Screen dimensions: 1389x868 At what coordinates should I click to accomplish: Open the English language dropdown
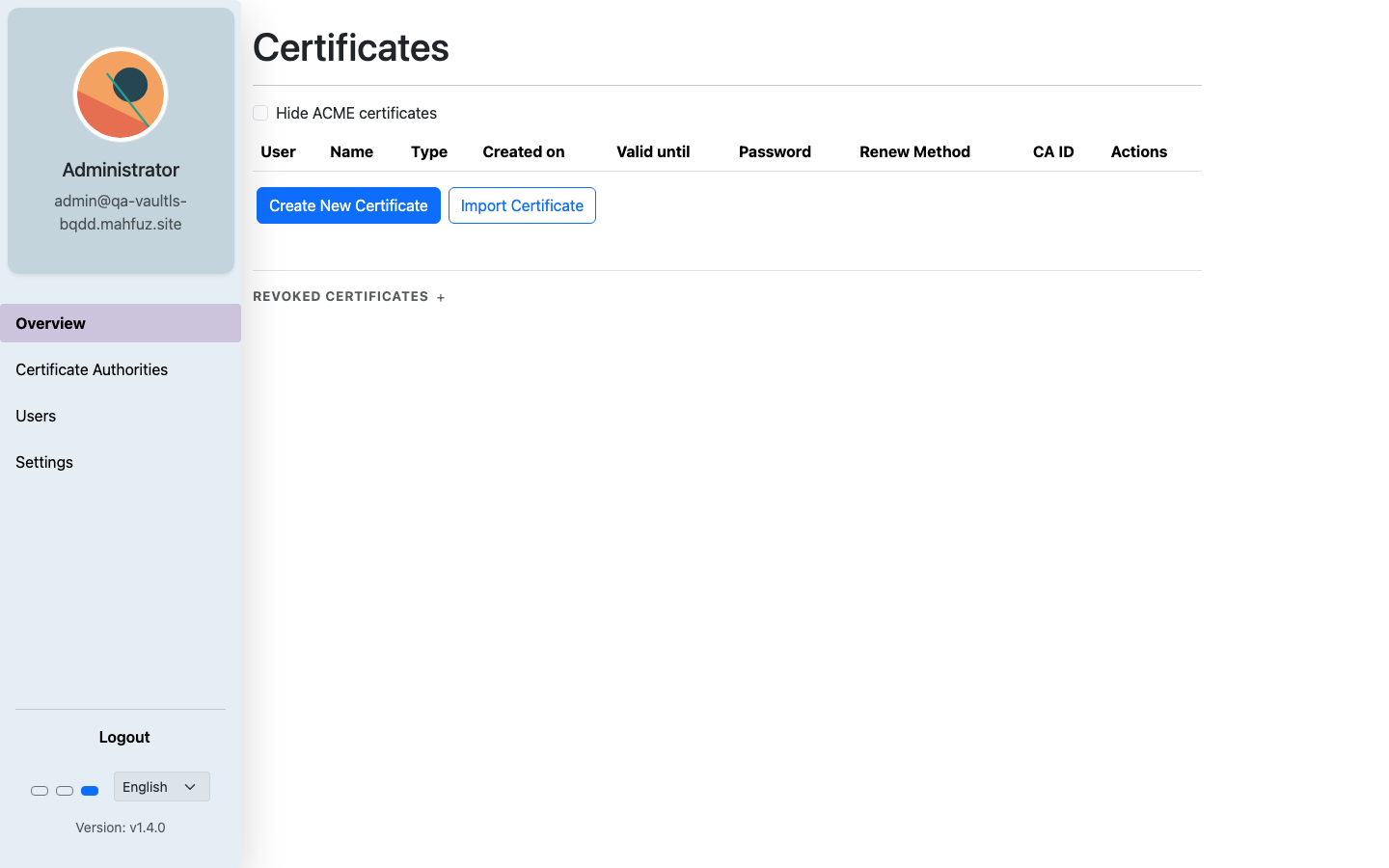coord(162,787)
